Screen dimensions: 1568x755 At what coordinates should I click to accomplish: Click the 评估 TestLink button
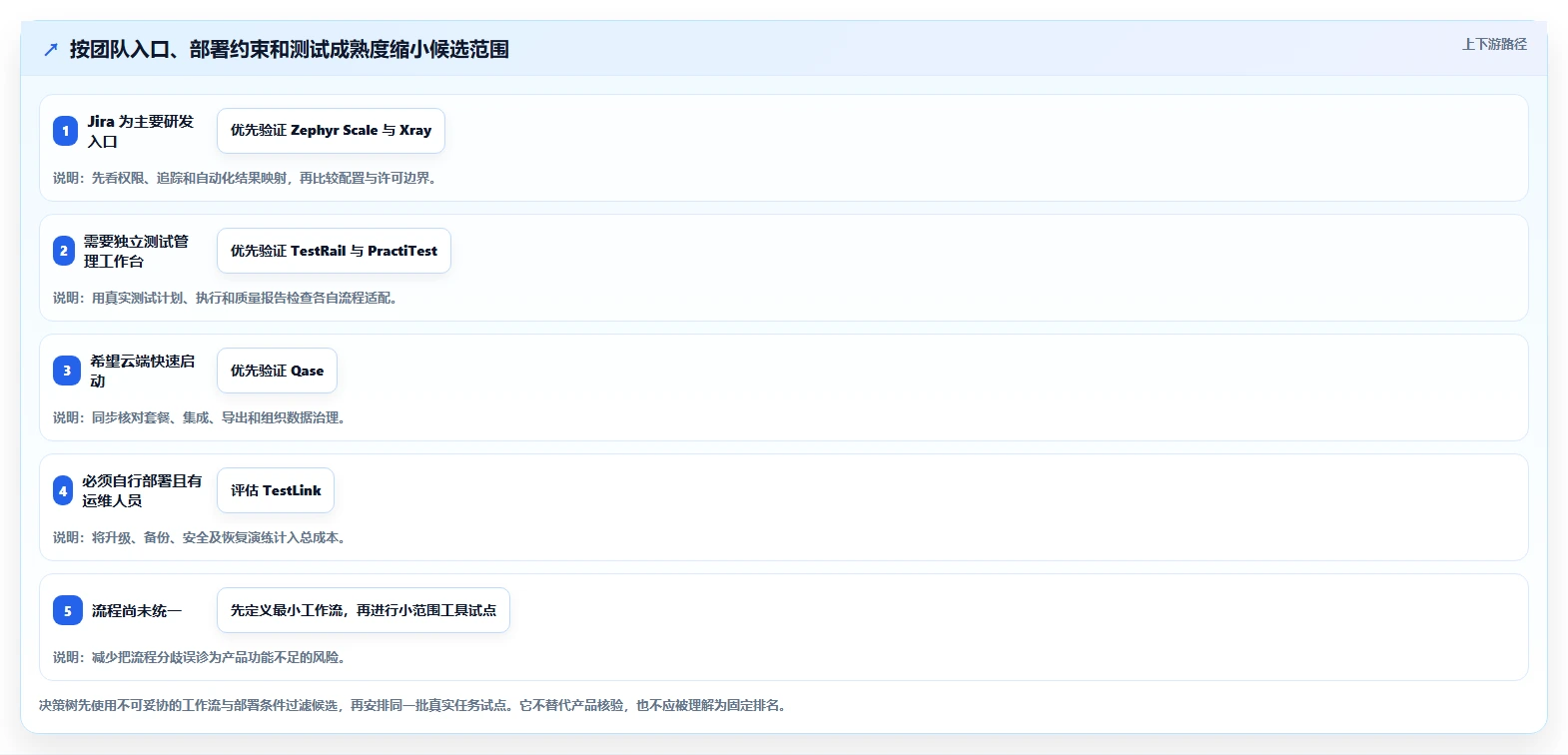point(276,490)
